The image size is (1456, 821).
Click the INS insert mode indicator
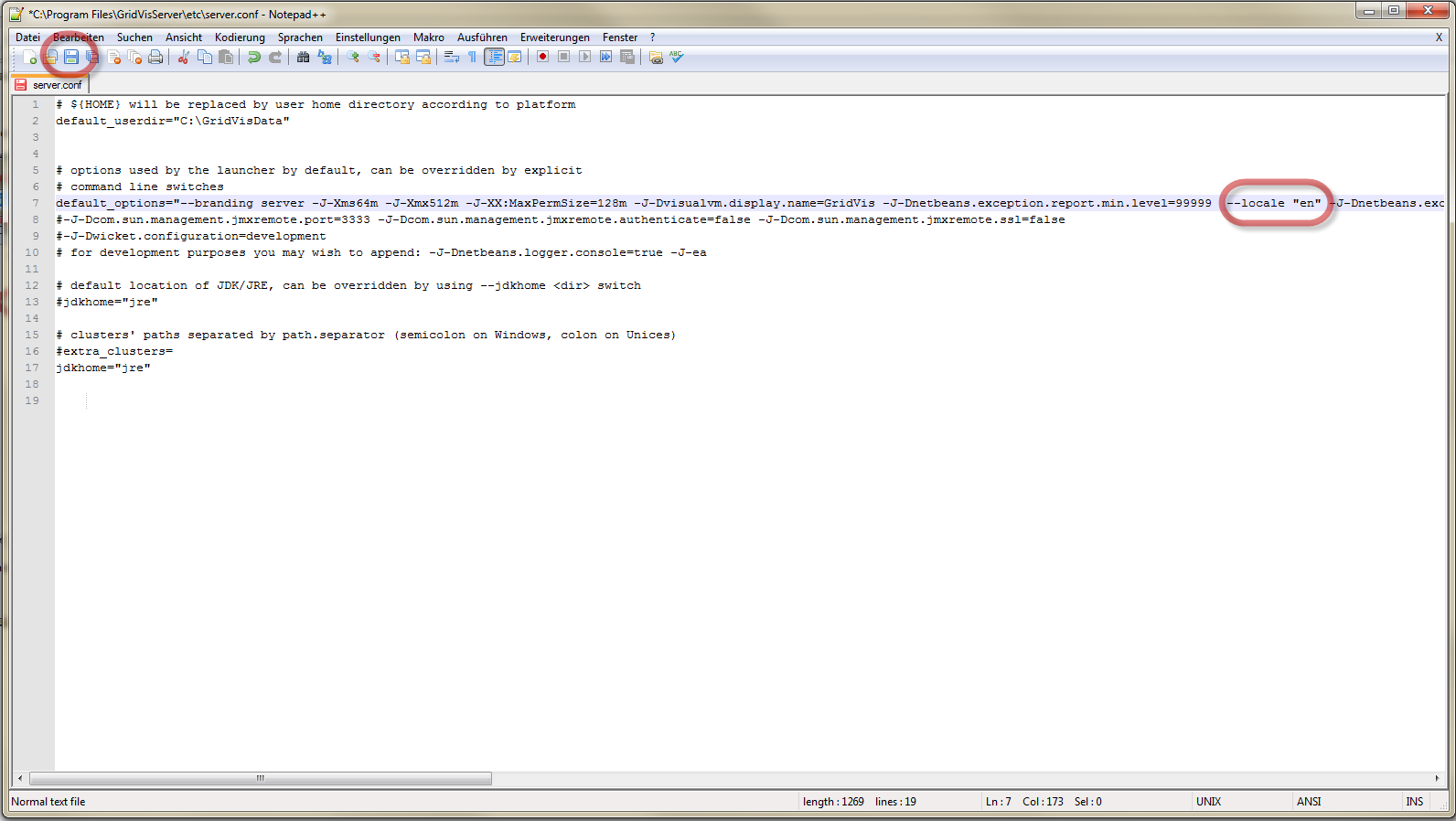pos(1414,802)
